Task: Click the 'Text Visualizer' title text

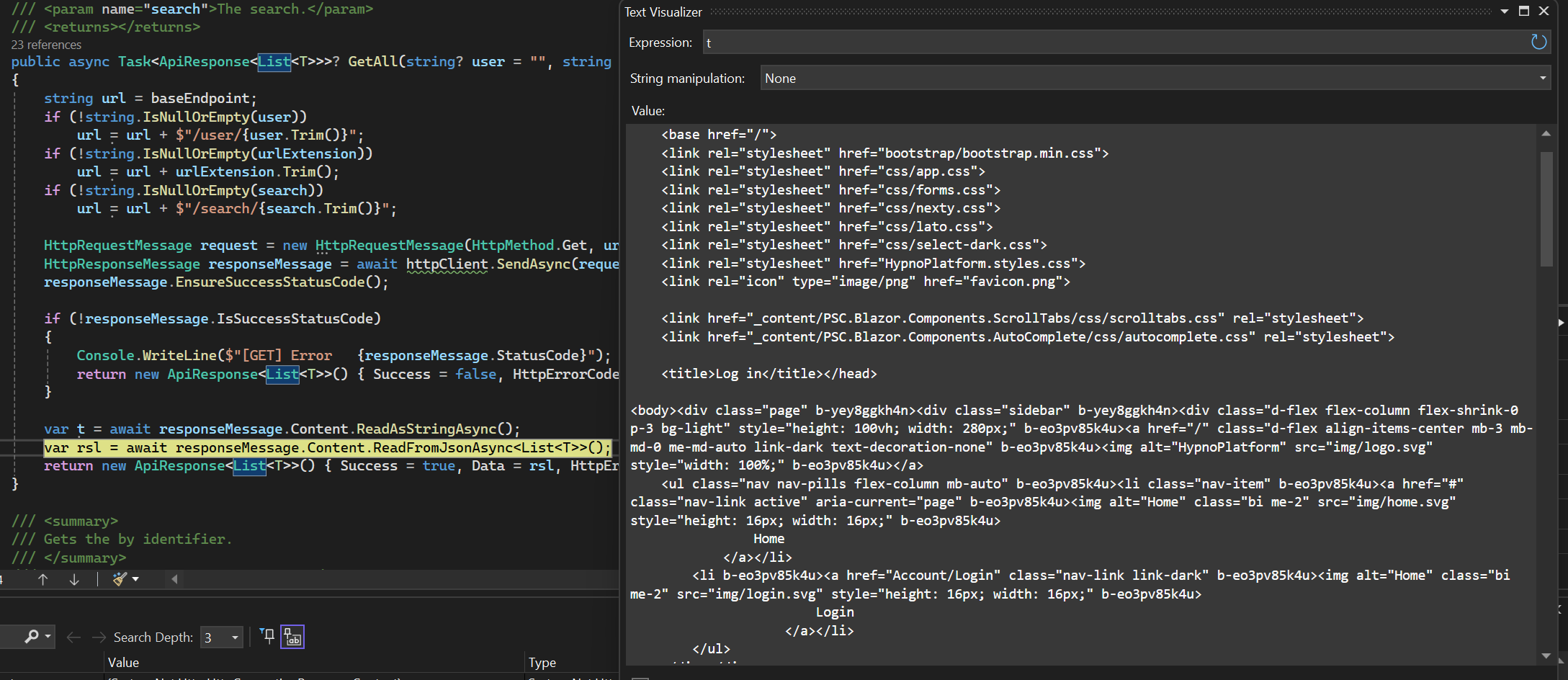Action: tap(663, 12)
